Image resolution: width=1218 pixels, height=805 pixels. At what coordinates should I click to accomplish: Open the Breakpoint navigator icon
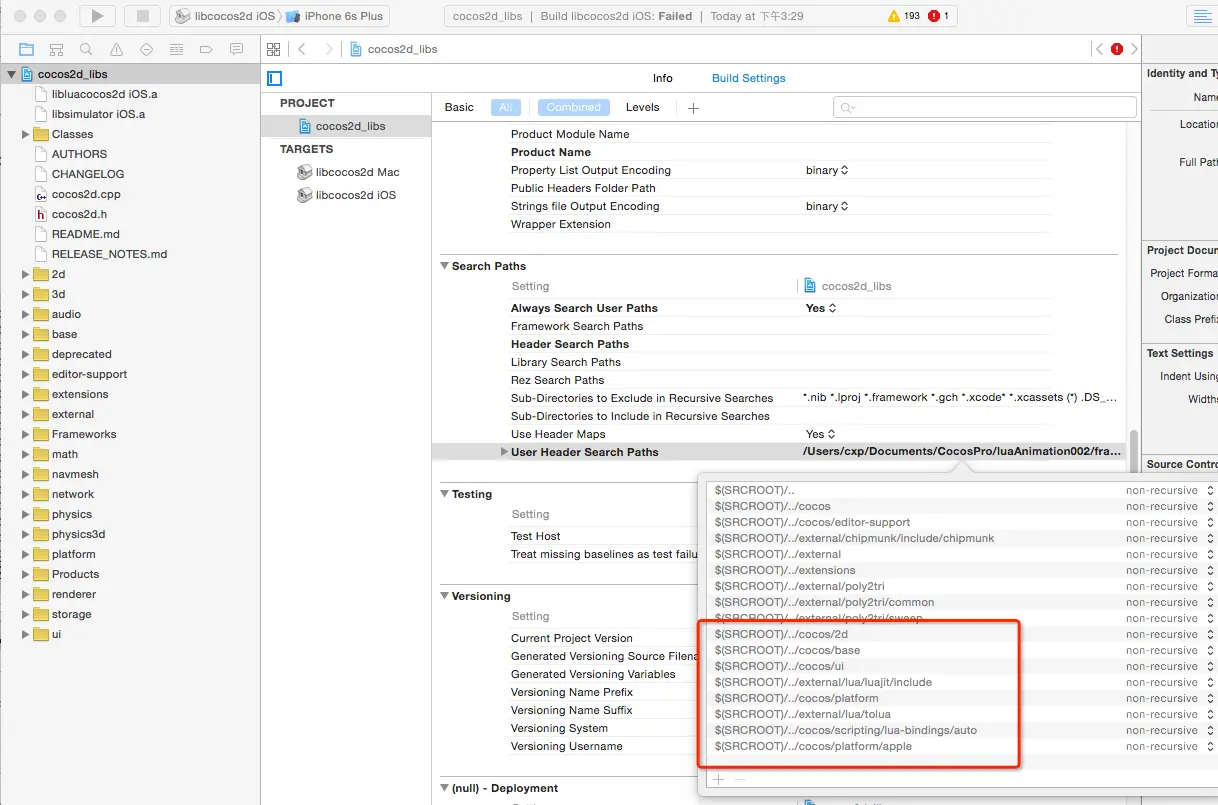(206, 49)
